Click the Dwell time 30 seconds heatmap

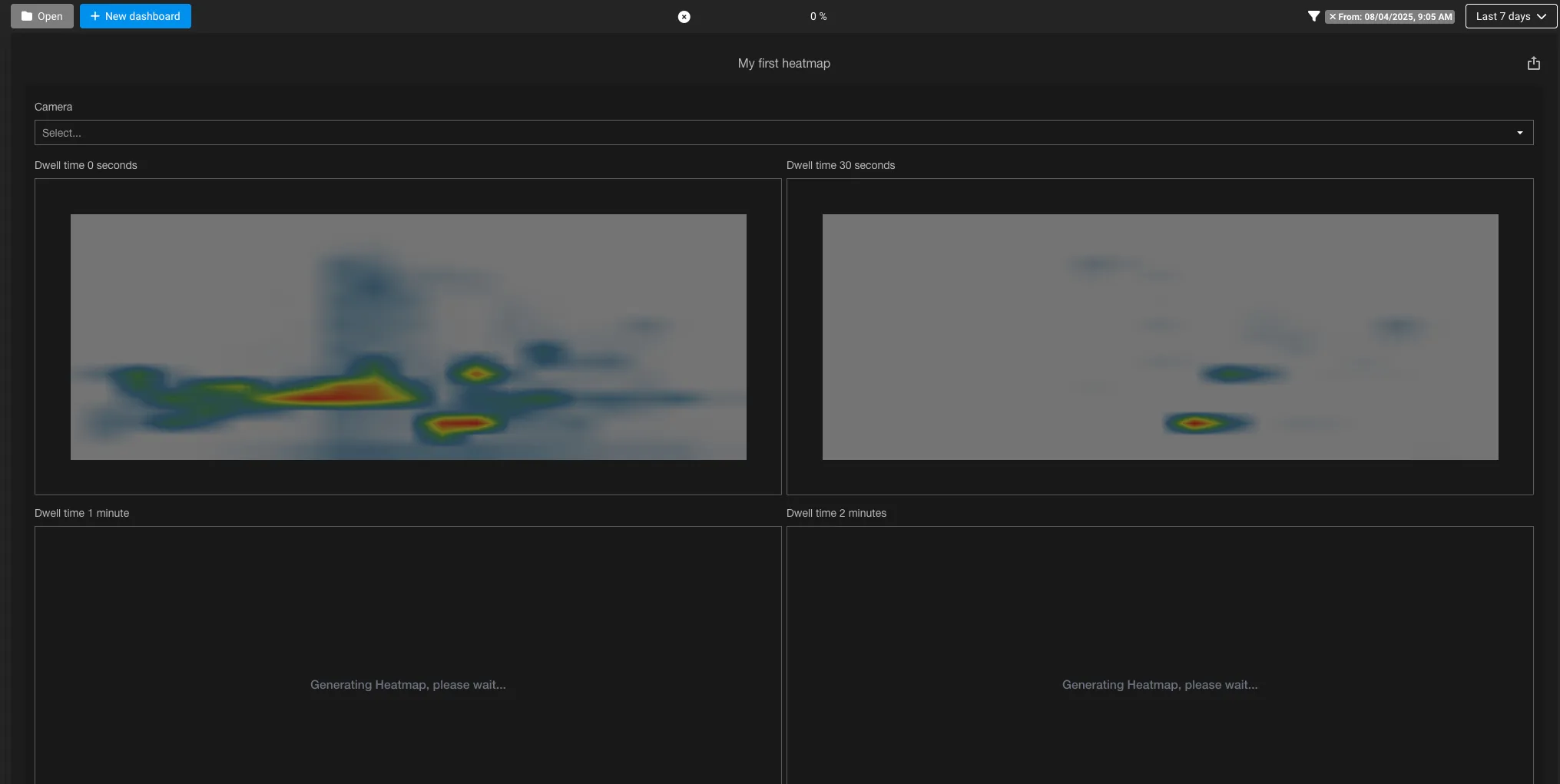(x=1160, y=337)
